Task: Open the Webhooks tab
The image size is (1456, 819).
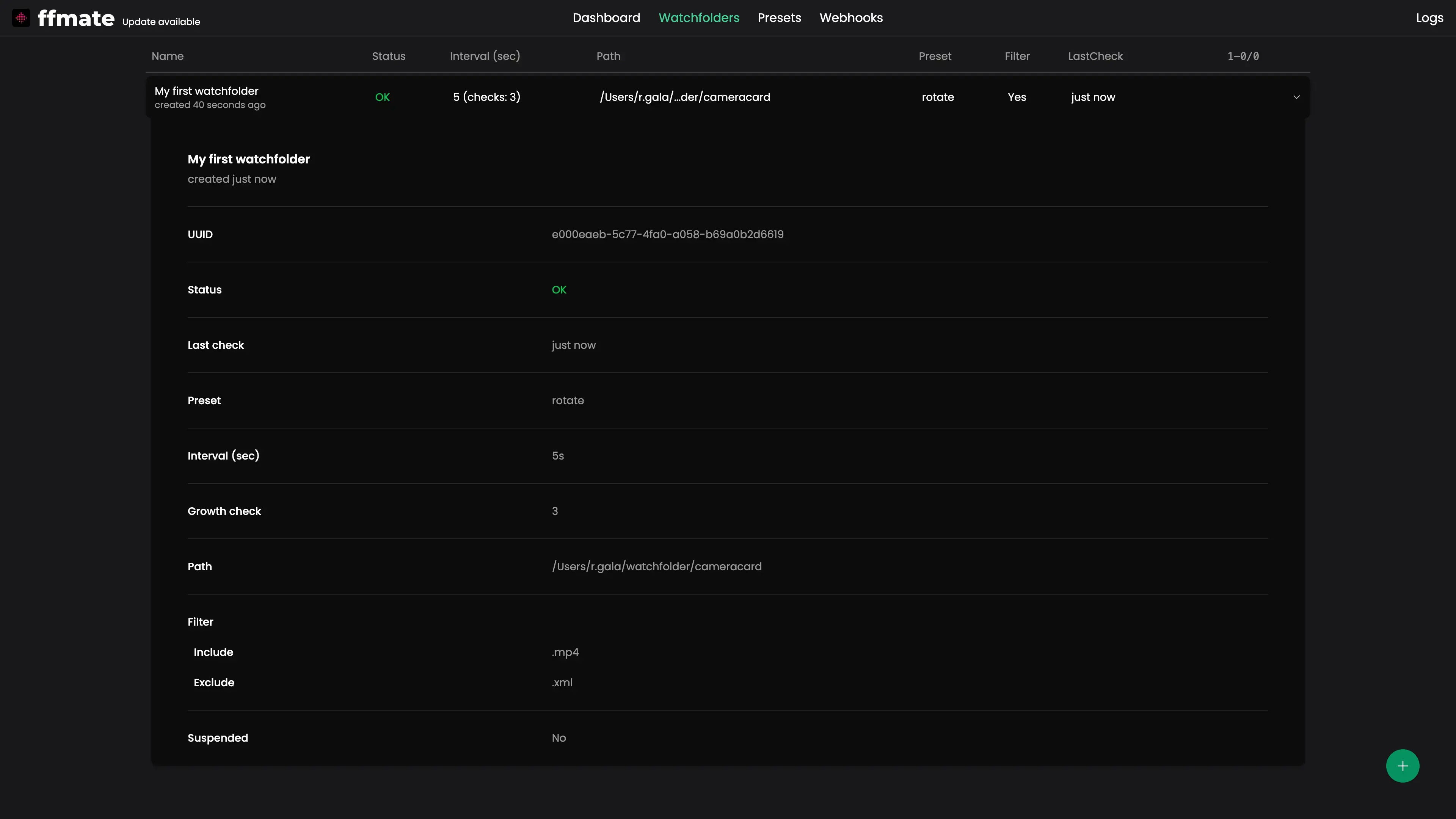Action: [x=850, y=18]
